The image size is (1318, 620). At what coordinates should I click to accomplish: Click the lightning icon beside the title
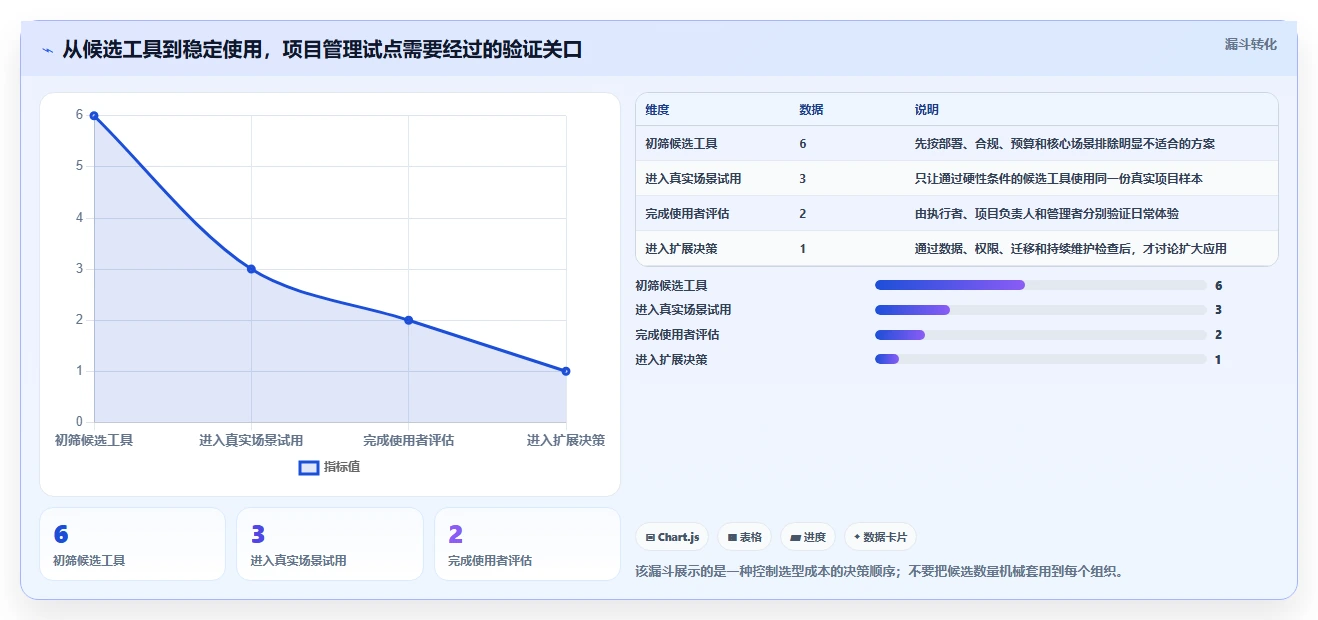click(x=47, y=50)
